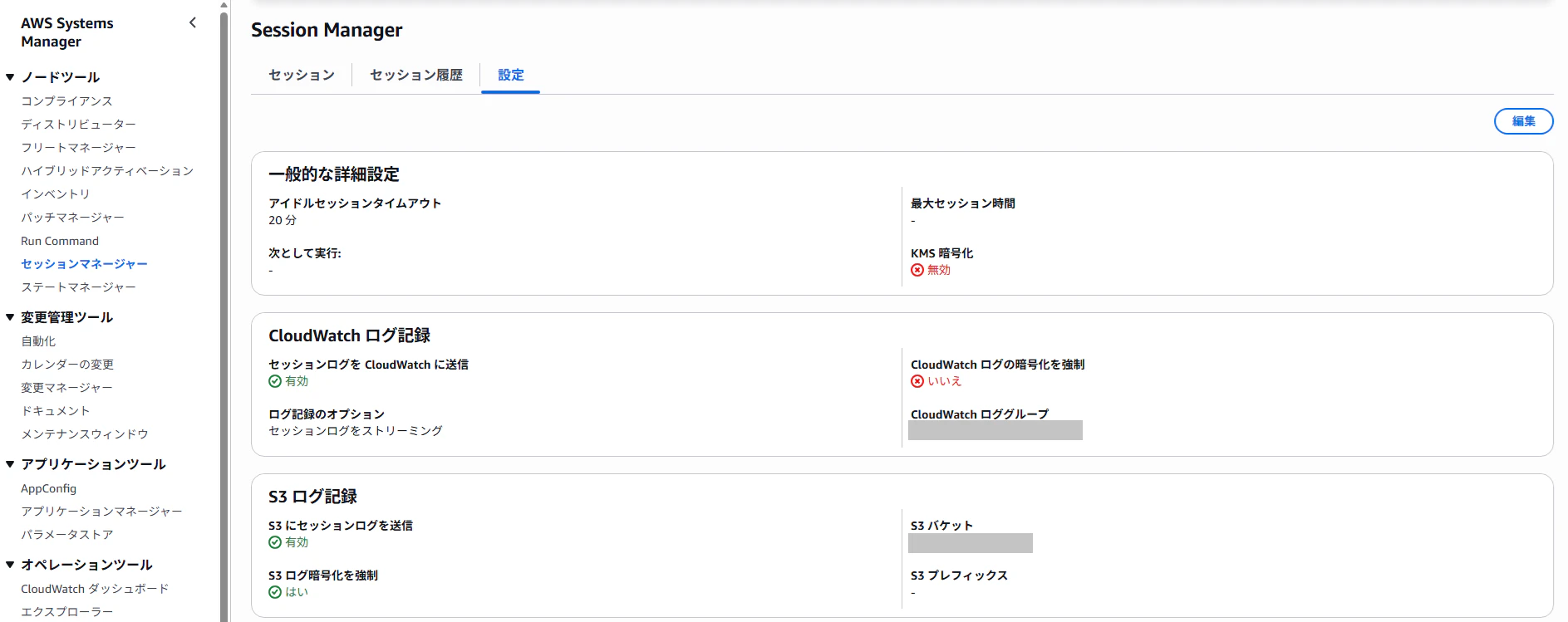Image resolution: width=1568 pixels, height=622 pixels.
Task: Click the 編集 button
Action: tap(1523, 121)
